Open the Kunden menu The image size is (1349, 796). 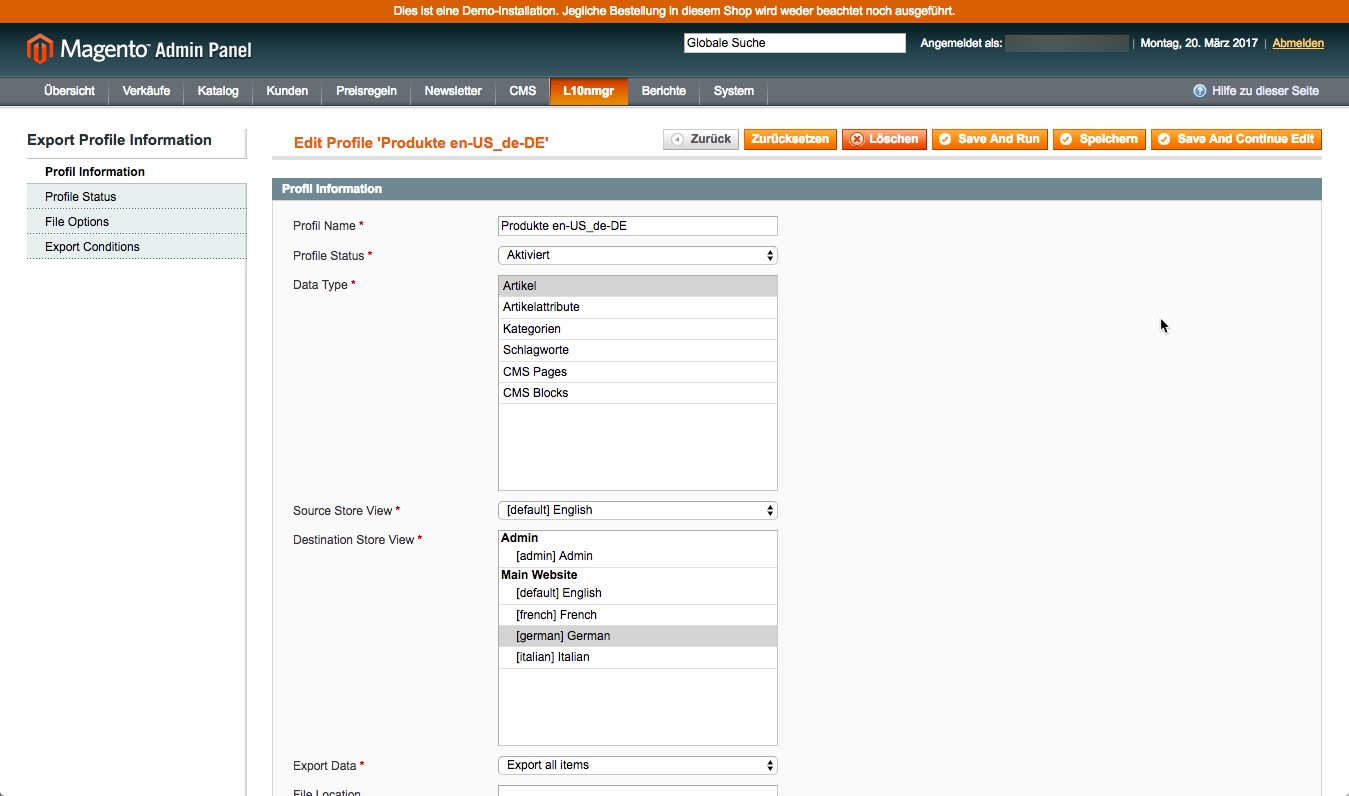287,91
